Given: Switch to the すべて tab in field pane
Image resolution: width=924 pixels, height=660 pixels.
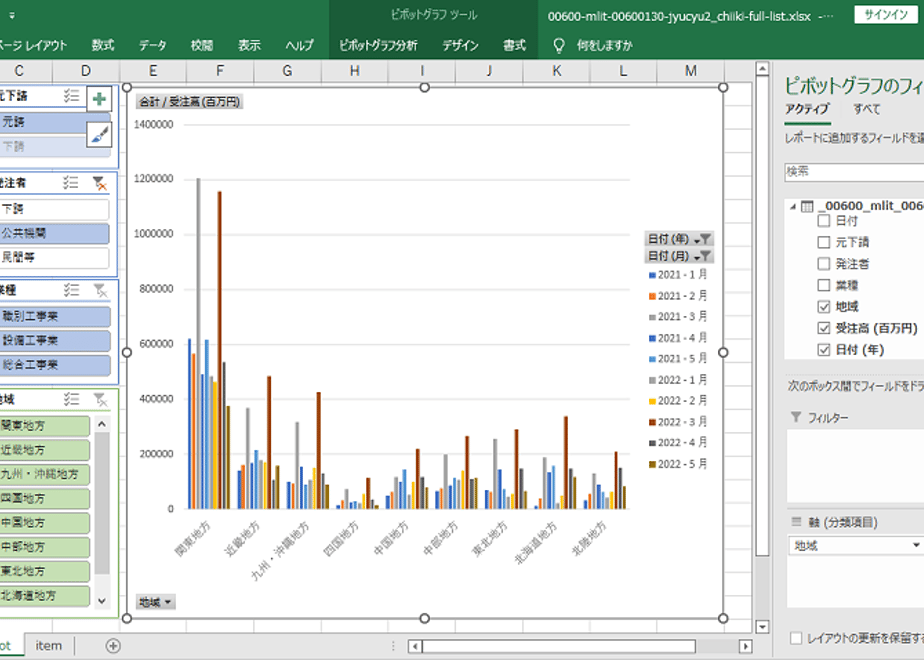Looking at the screenshot, I should (x=866, y=109).
